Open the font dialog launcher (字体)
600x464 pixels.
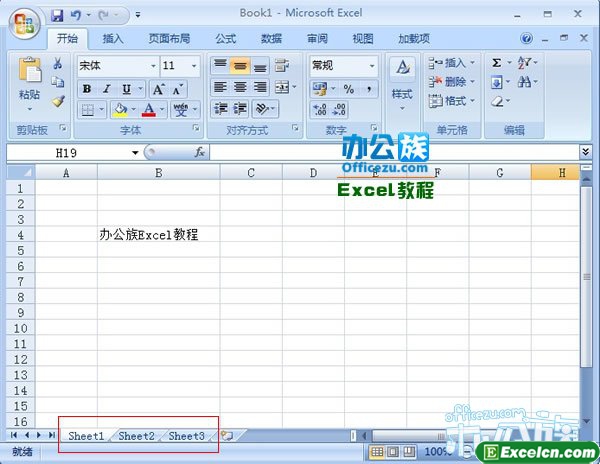pos(196,128)
